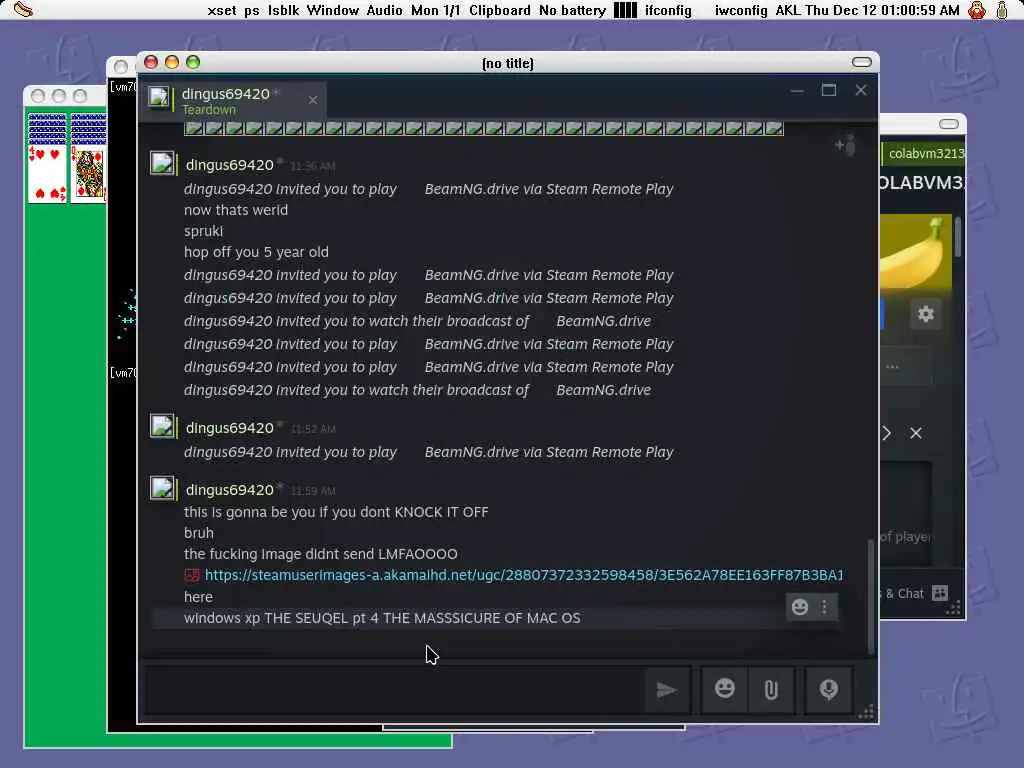This screenshot has width=1024, height=768.
Task: Send the chat message with arrow button
Action: point(667,690)
